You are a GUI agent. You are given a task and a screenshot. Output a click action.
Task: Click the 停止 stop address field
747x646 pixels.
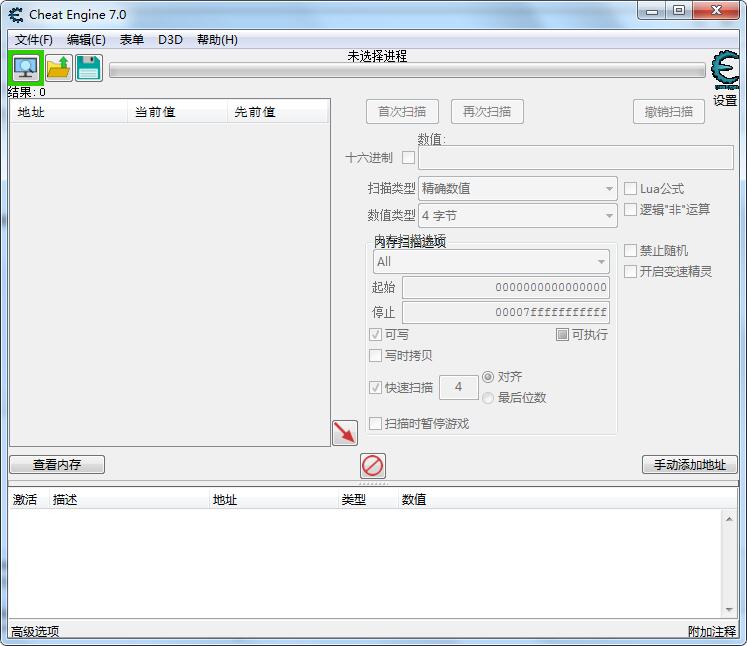(x=505, y=313)
